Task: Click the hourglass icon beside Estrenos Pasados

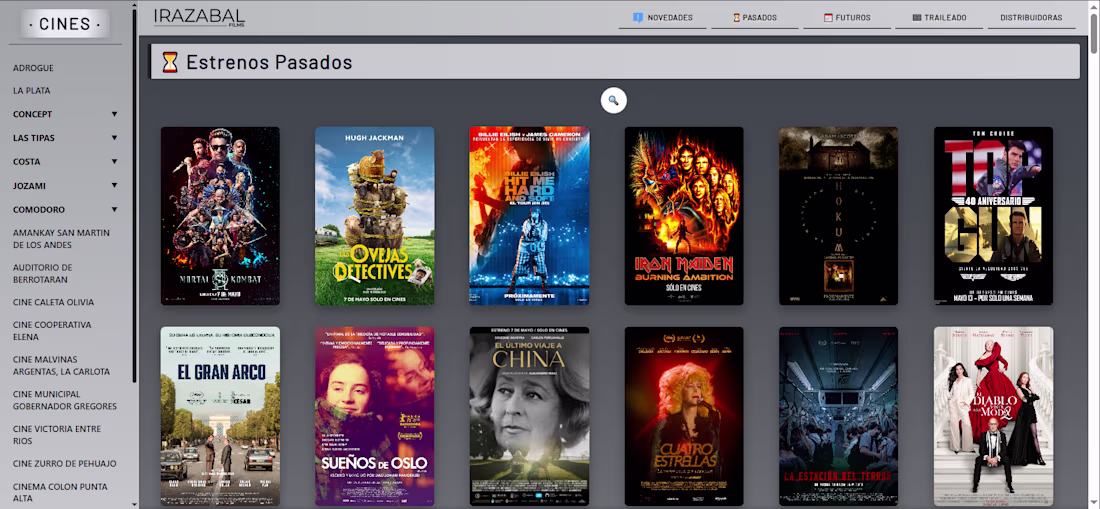Action: 170,62
